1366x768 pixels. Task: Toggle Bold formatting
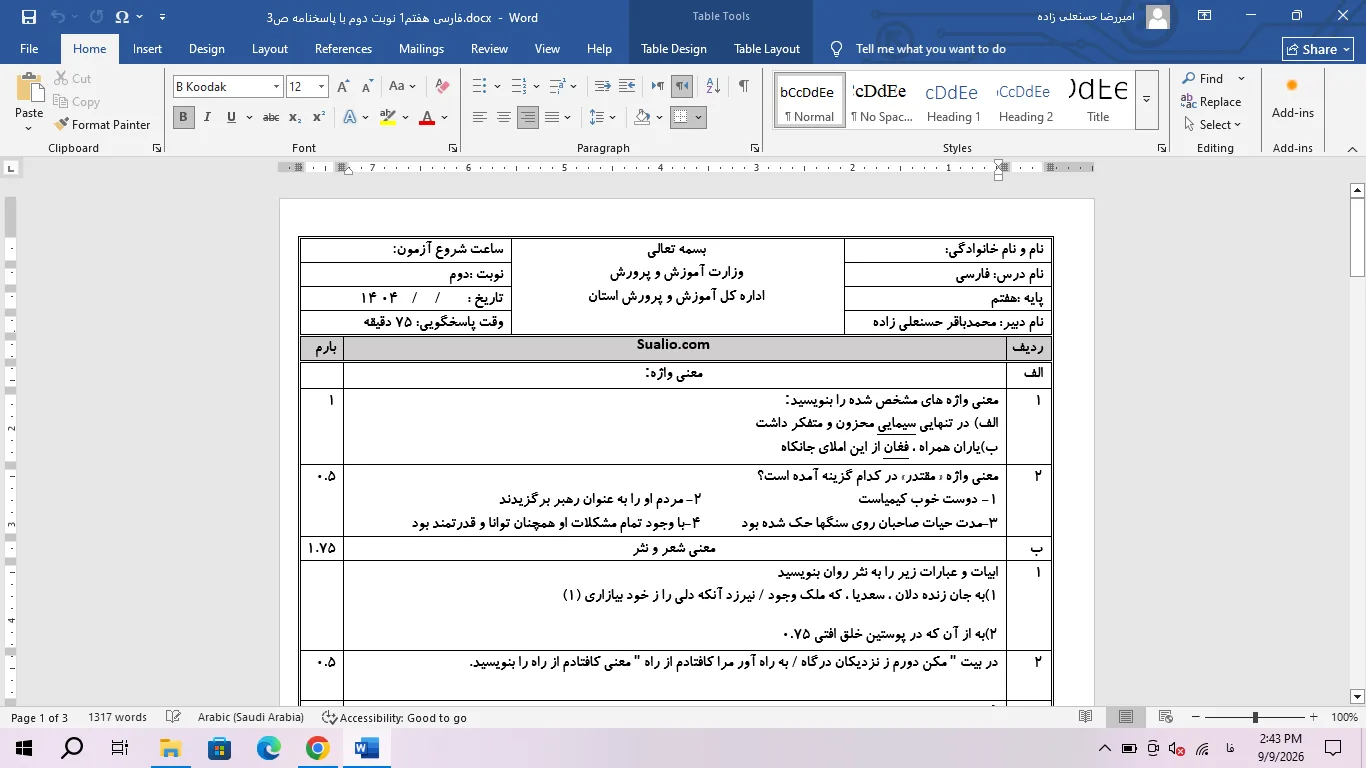pyautogui.click(x=184, y=117)
